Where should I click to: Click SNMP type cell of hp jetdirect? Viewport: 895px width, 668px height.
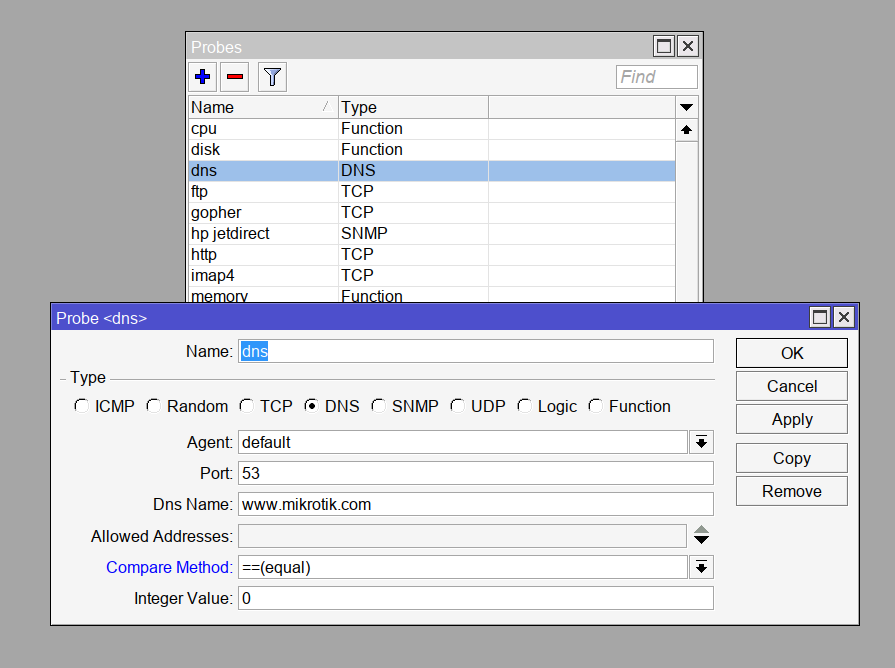(x=413, y=234)
